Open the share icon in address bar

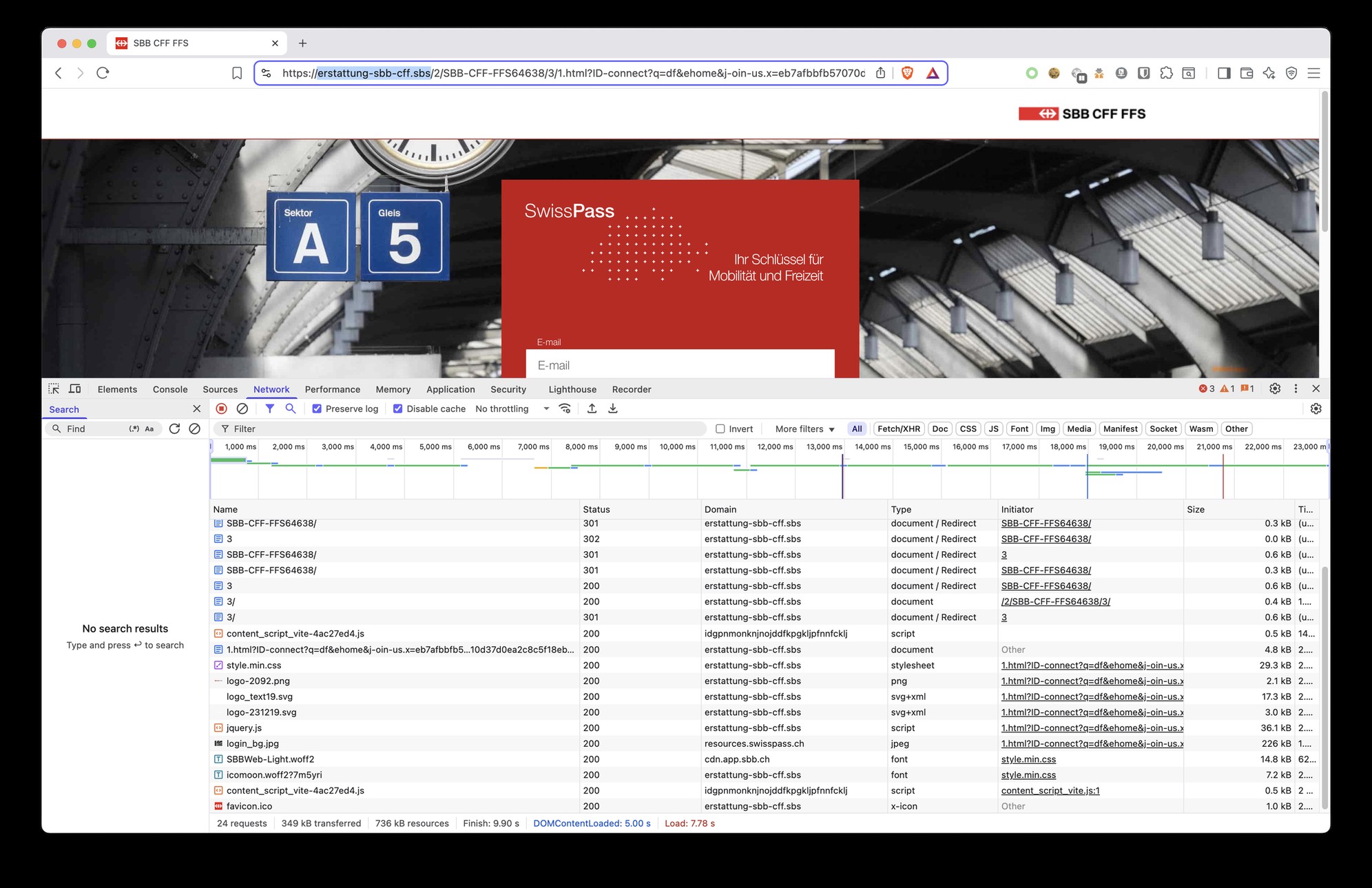[x=880, y=73]
